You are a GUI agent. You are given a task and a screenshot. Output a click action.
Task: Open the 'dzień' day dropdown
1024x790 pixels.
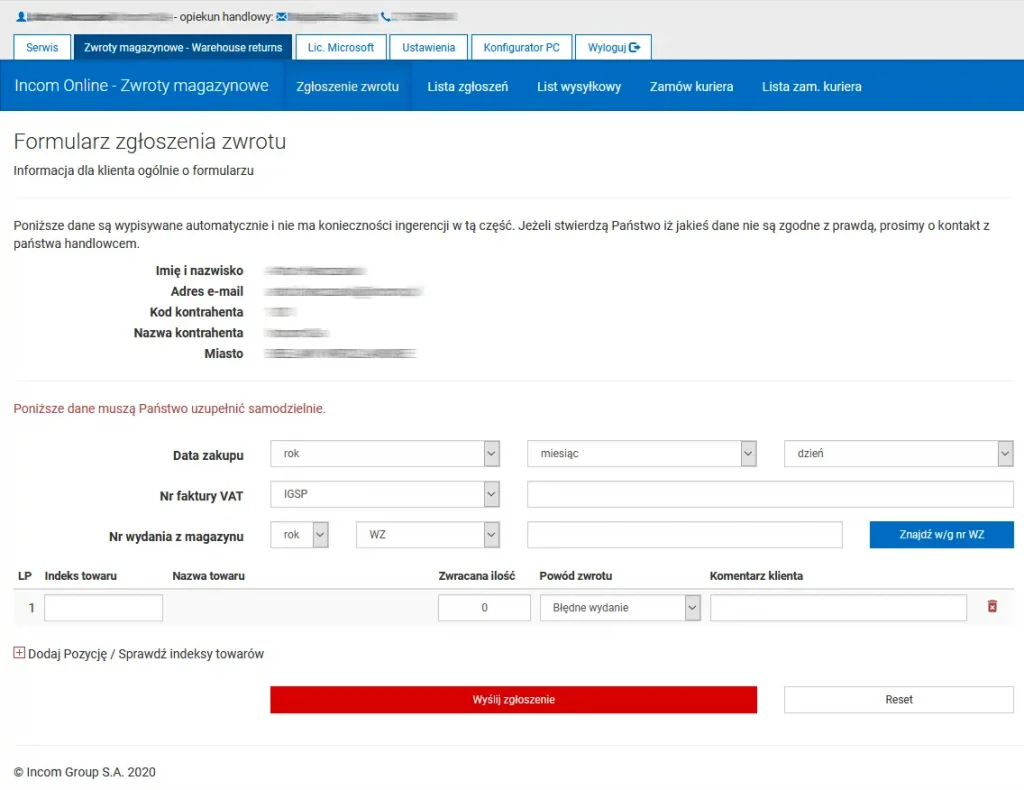[898, 454]
